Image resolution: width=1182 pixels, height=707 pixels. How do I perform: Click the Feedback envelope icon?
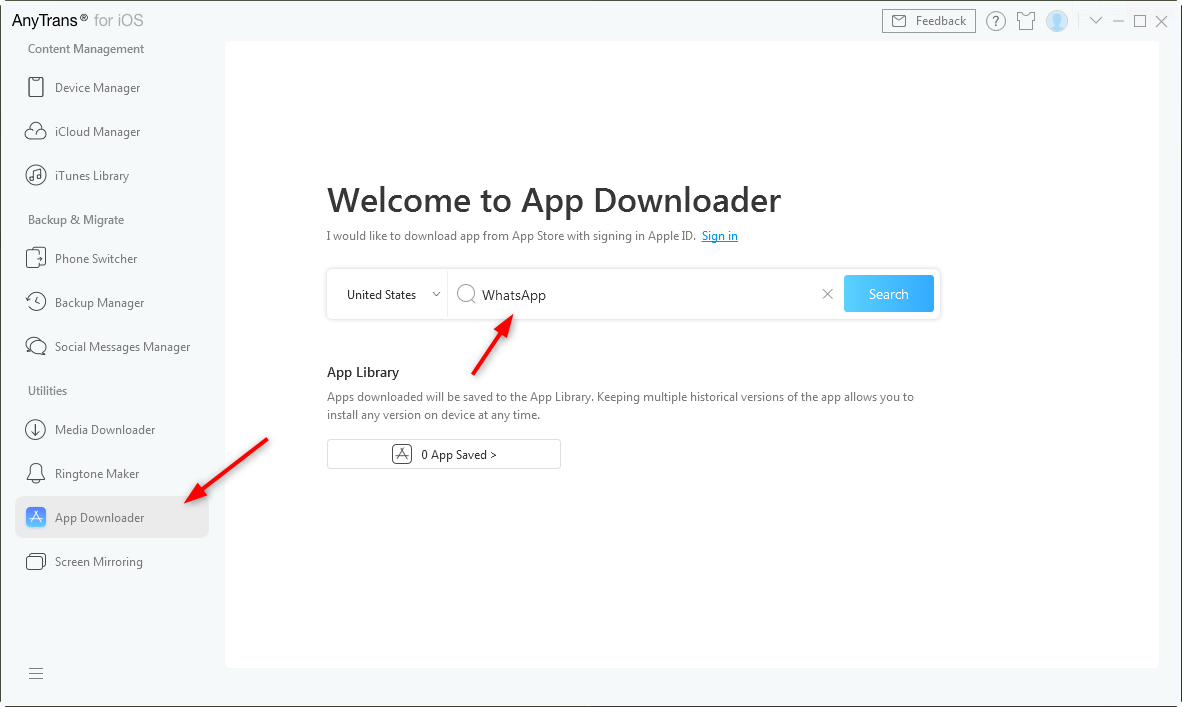pos(899,21)
